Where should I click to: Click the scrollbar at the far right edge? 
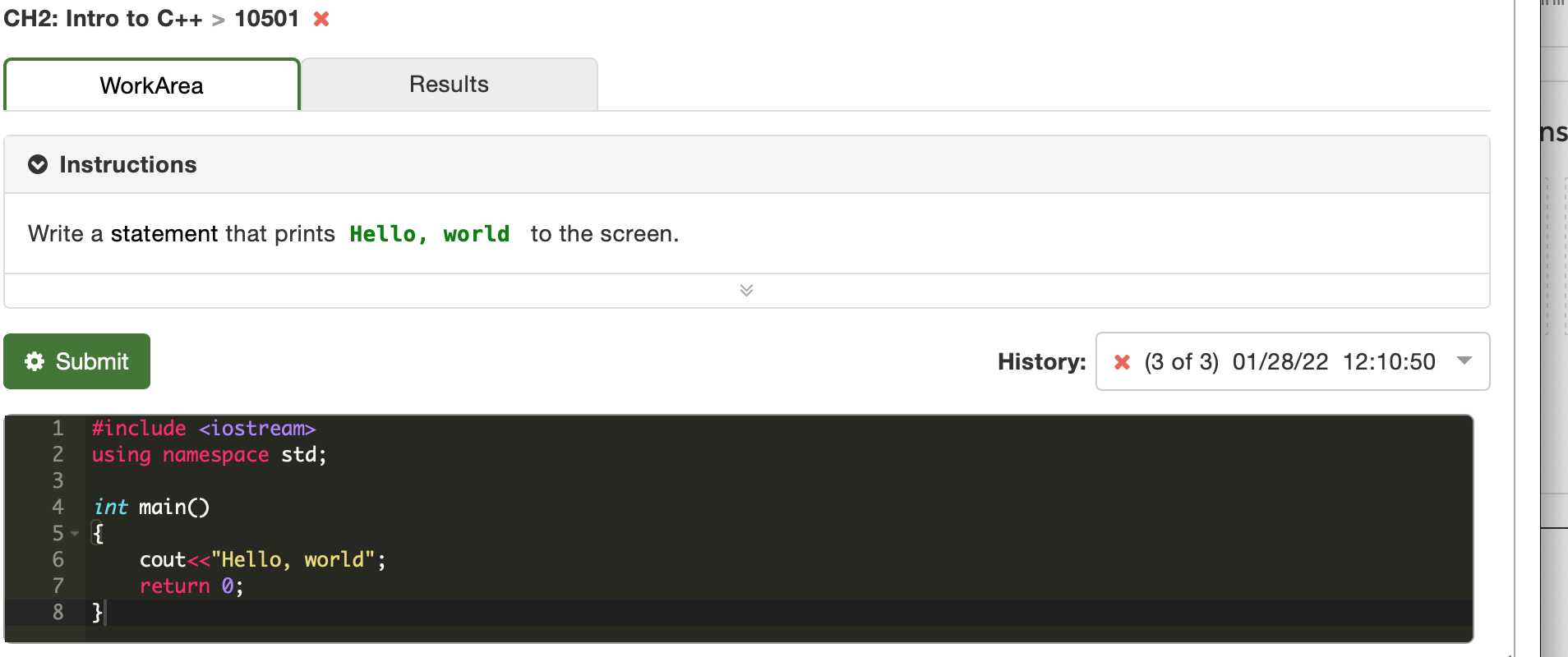tap(1561, 328)
